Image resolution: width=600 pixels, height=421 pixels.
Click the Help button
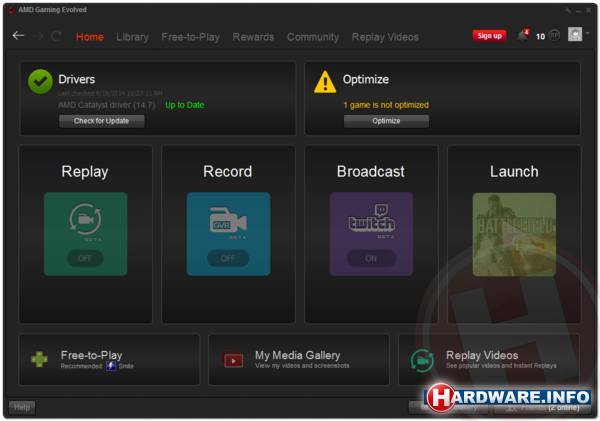(x=22, y=408)
